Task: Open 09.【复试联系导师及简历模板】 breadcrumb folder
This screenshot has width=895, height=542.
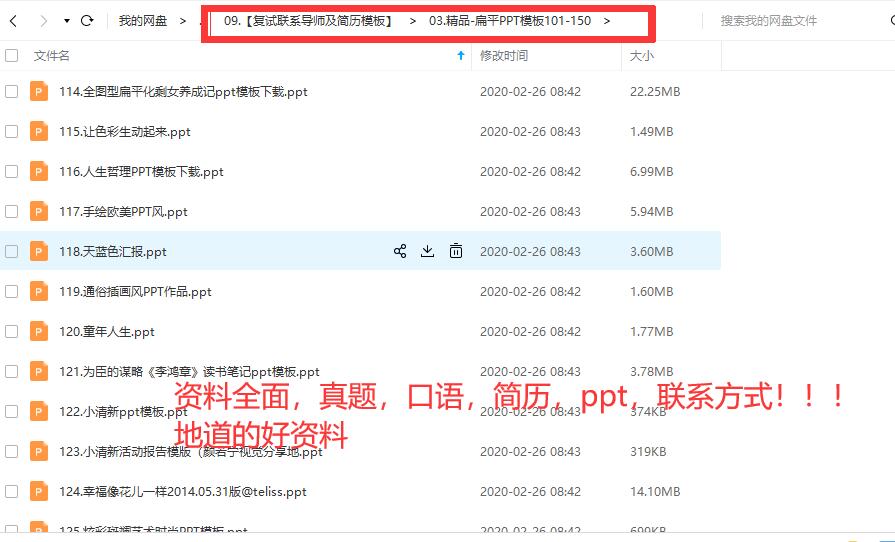Action: point(308,21)
